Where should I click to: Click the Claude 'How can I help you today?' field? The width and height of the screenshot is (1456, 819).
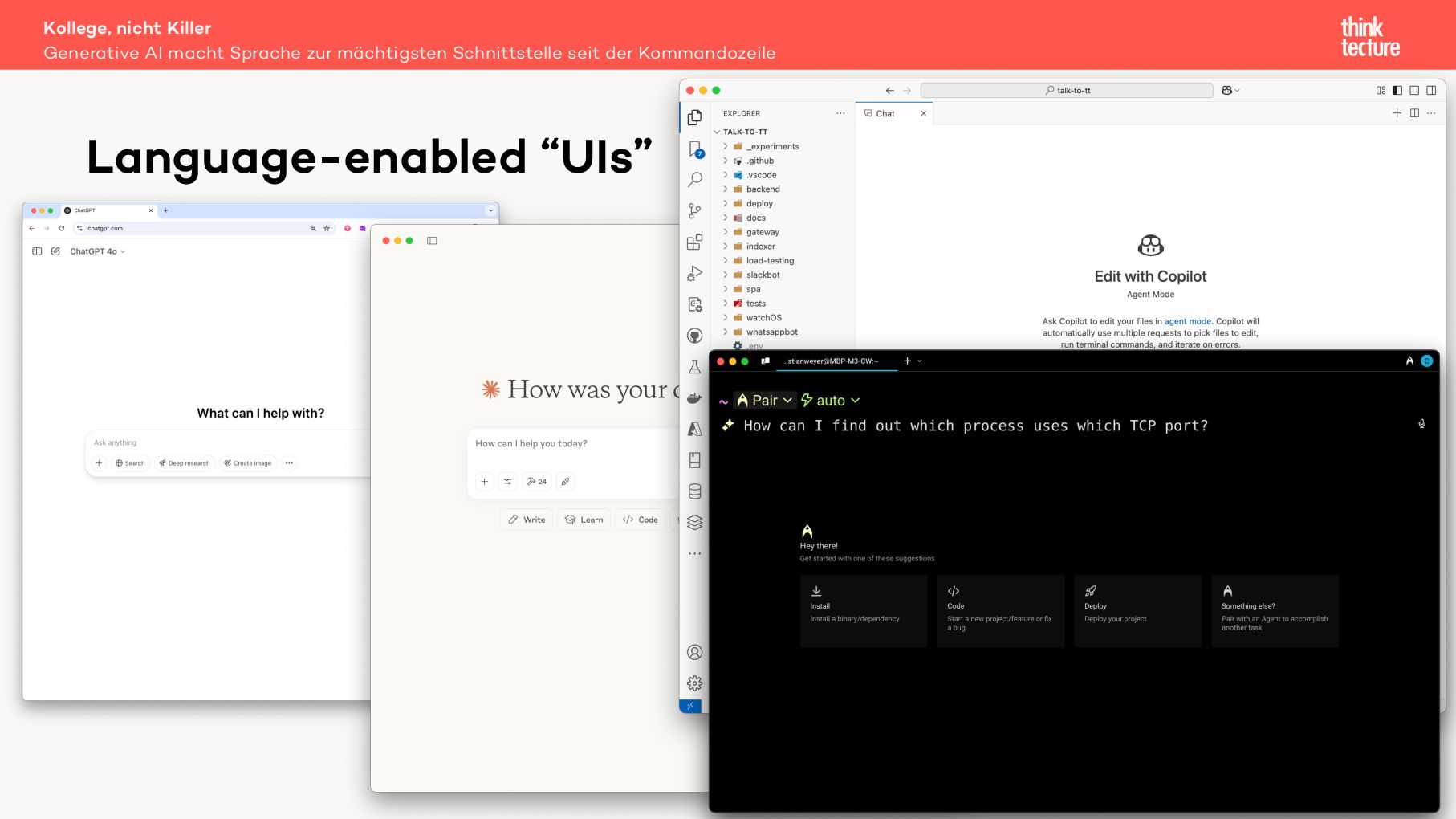pos(574,444)
